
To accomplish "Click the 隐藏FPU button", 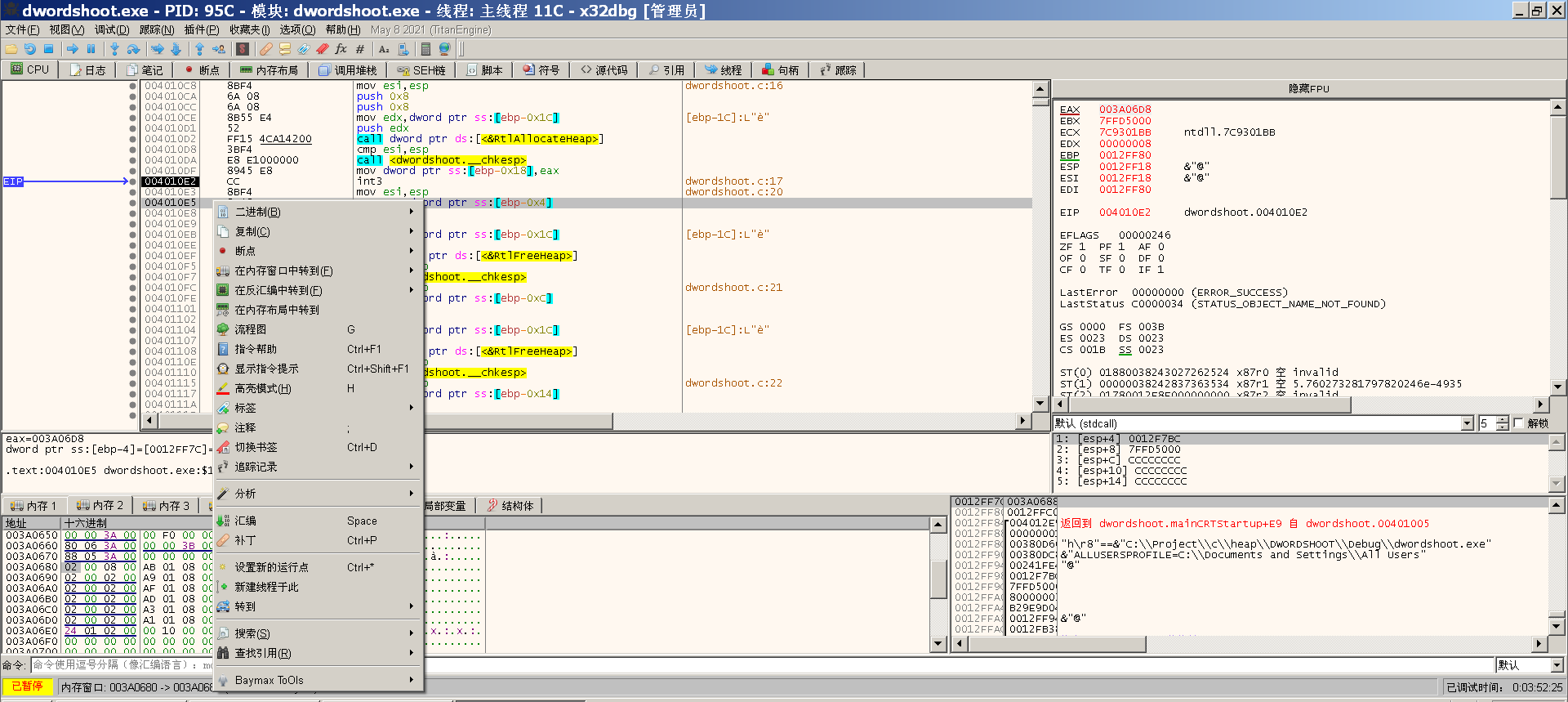I will click(1309, 88).
